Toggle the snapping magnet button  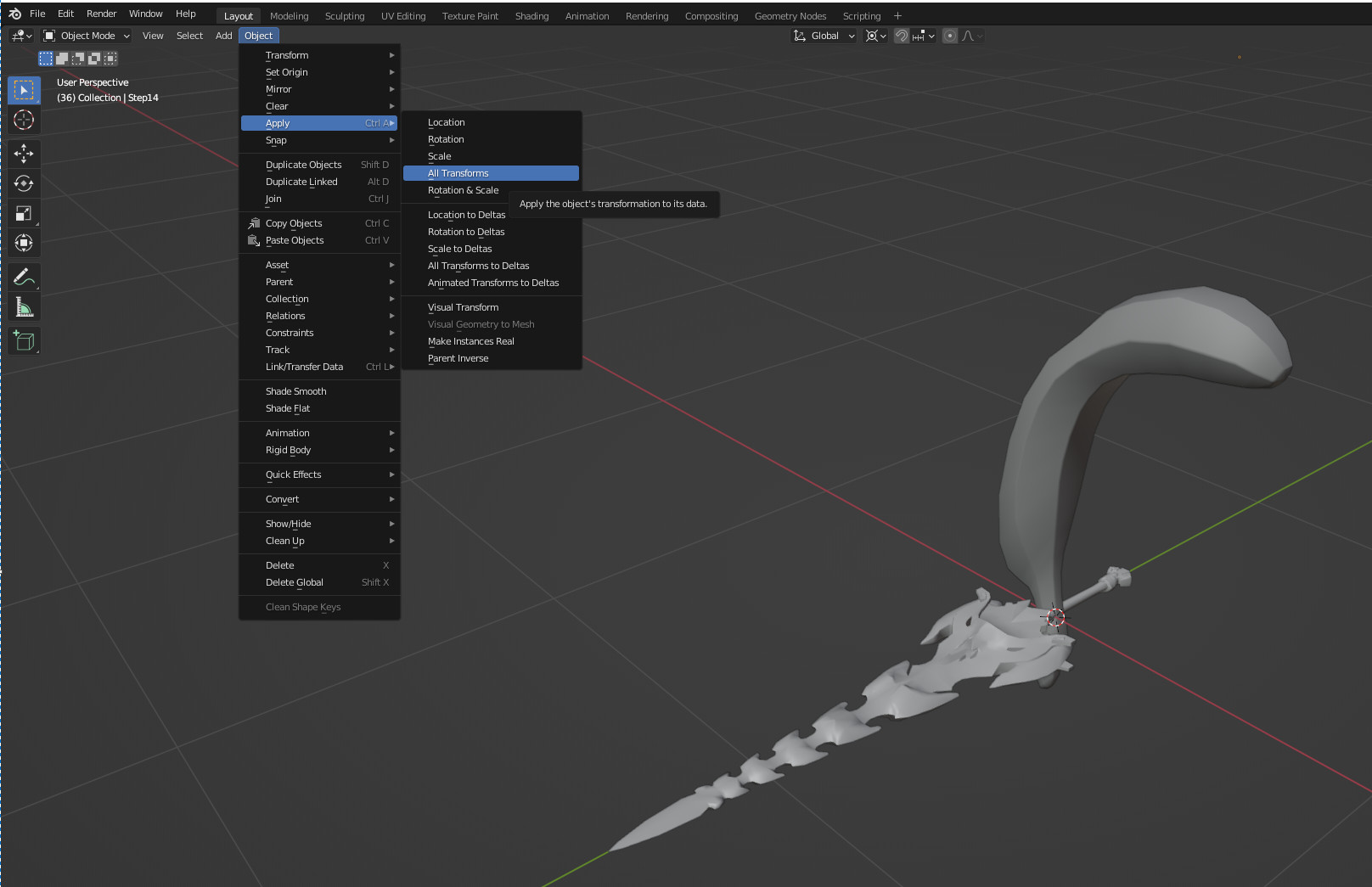click(x=902, y=36)
